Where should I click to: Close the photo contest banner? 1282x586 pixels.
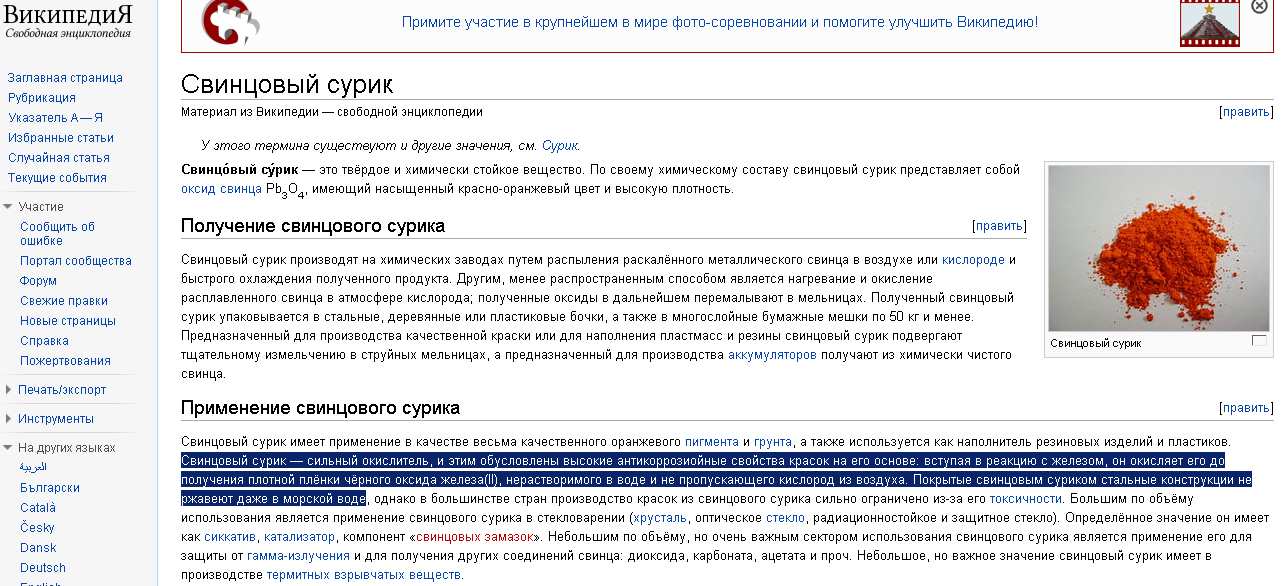[x=1259, y=6]
